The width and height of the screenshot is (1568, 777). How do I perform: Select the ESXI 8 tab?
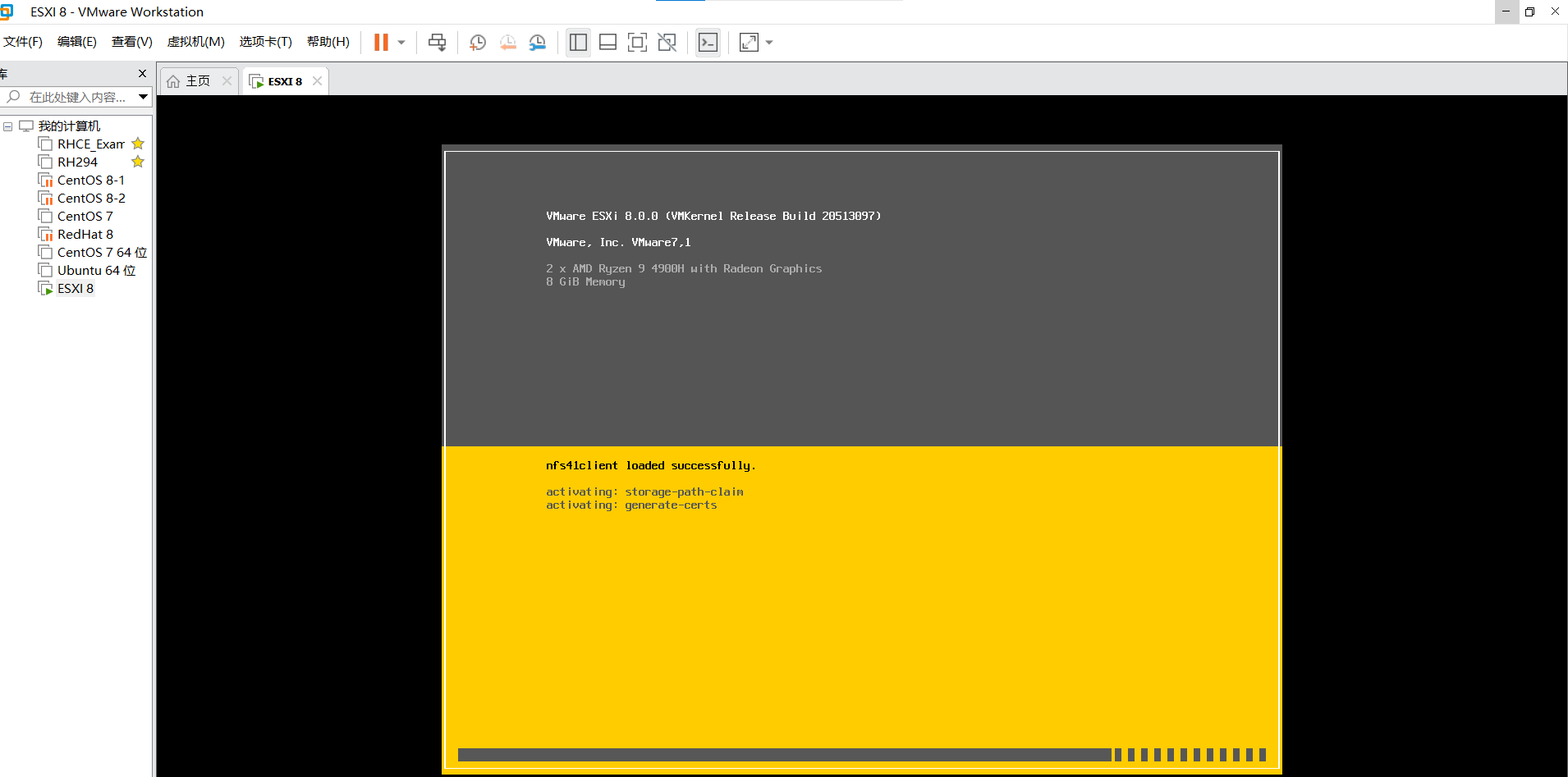285,81
